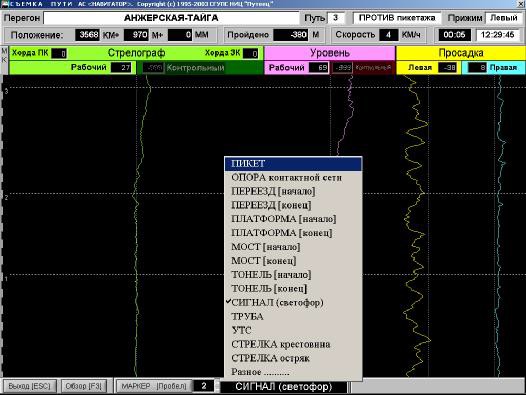Select checked СИГНАЛ (светофор) menu item
526x395 pixels.
point(293,303)
